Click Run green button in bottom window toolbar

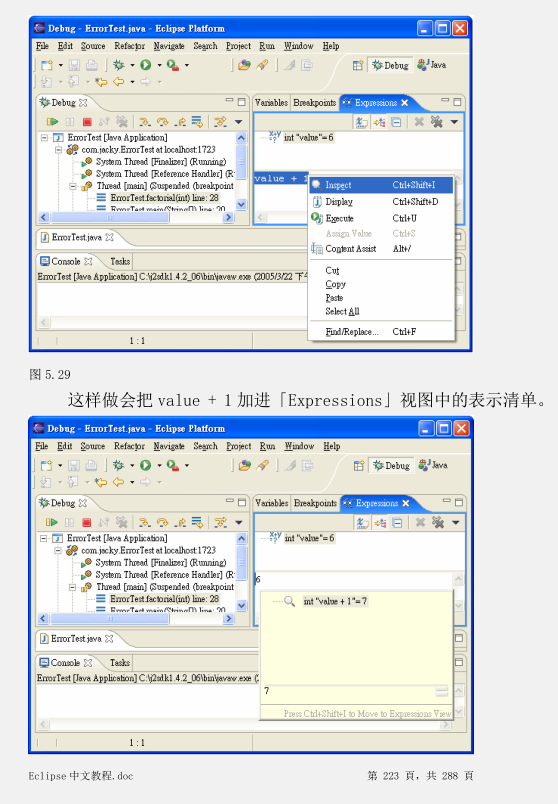click(x=146, y=465)
